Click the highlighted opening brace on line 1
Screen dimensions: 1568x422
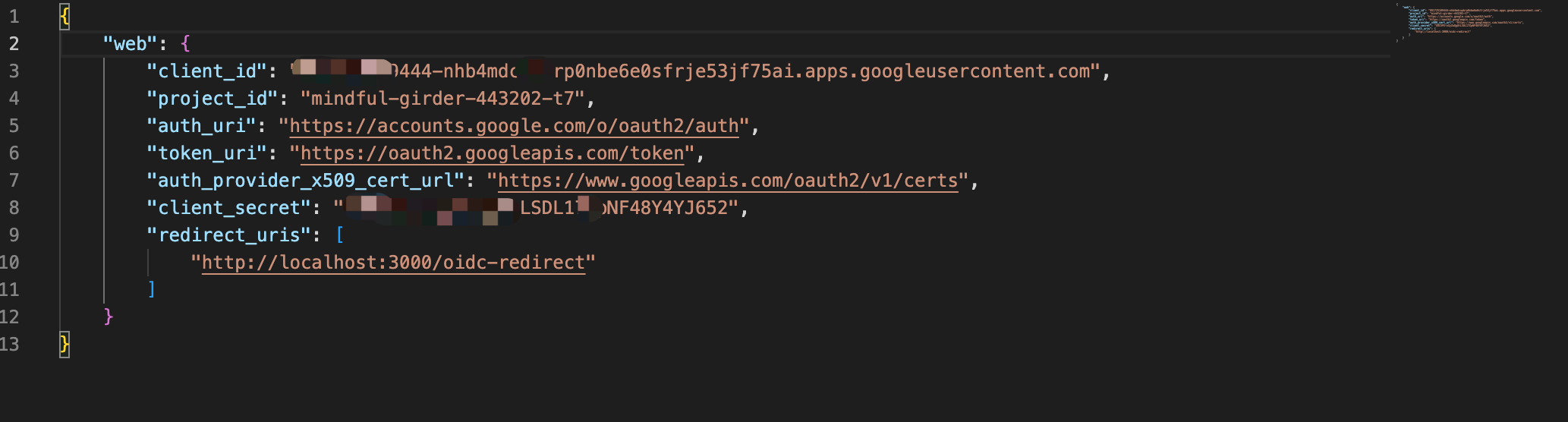(65, 17)
